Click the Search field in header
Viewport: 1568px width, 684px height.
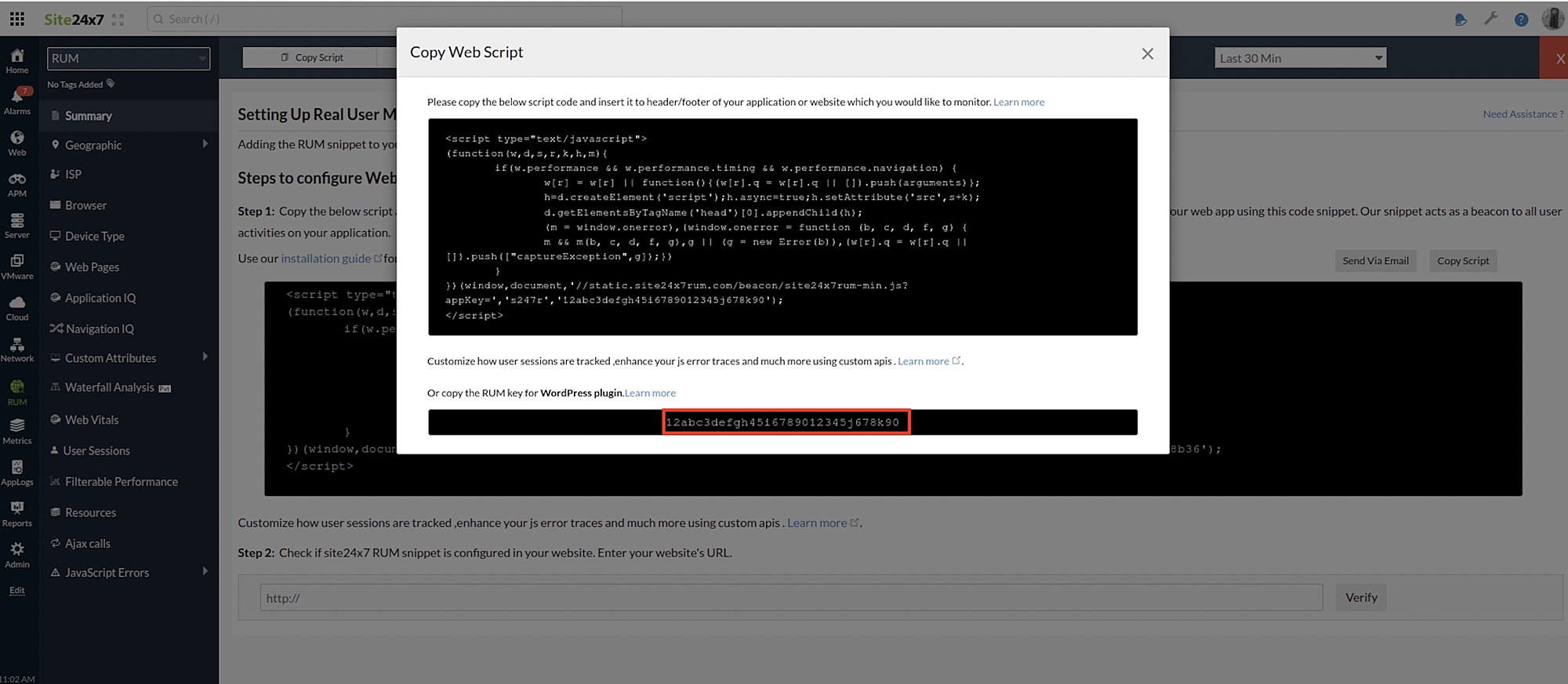[384, 19]
